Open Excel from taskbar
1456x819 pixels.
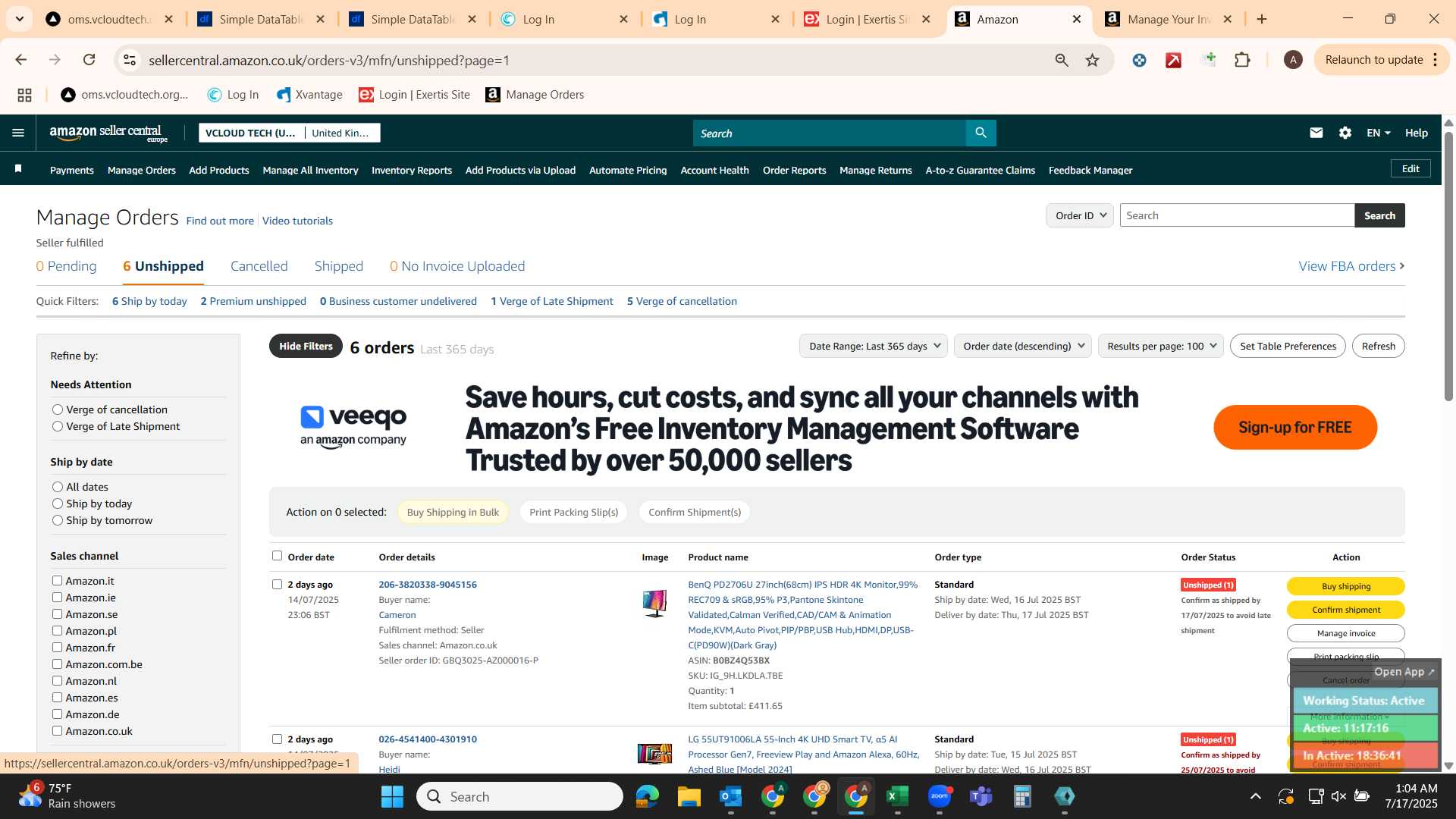(x=897, y=796)
